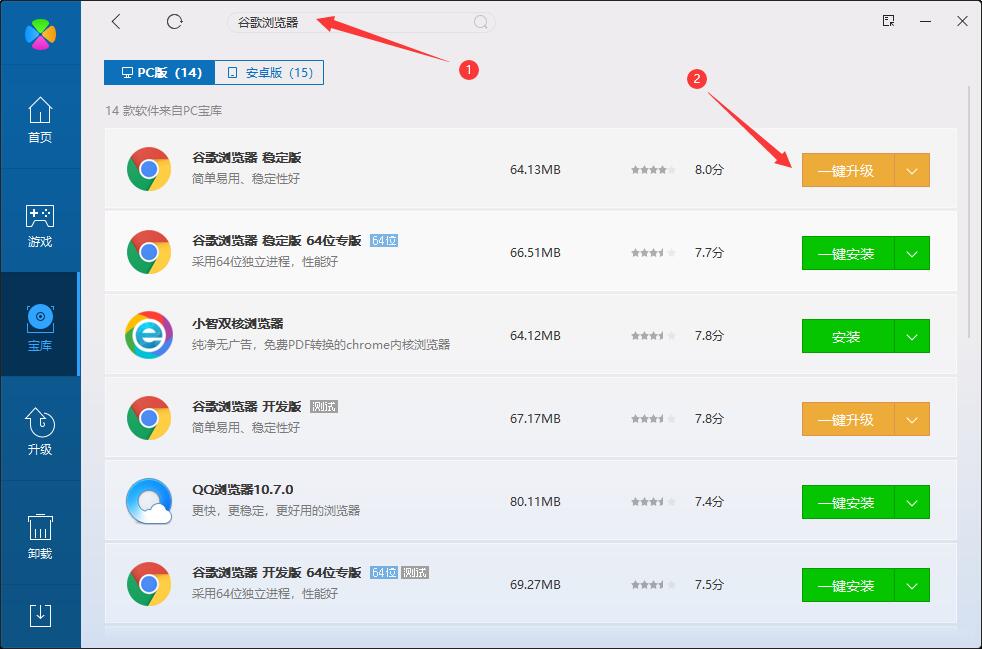This screenshot has width=982, height=649.
Task: Click 一键升级 for 谷歌浏览器 稳定版
Action: tap(847, 170)
